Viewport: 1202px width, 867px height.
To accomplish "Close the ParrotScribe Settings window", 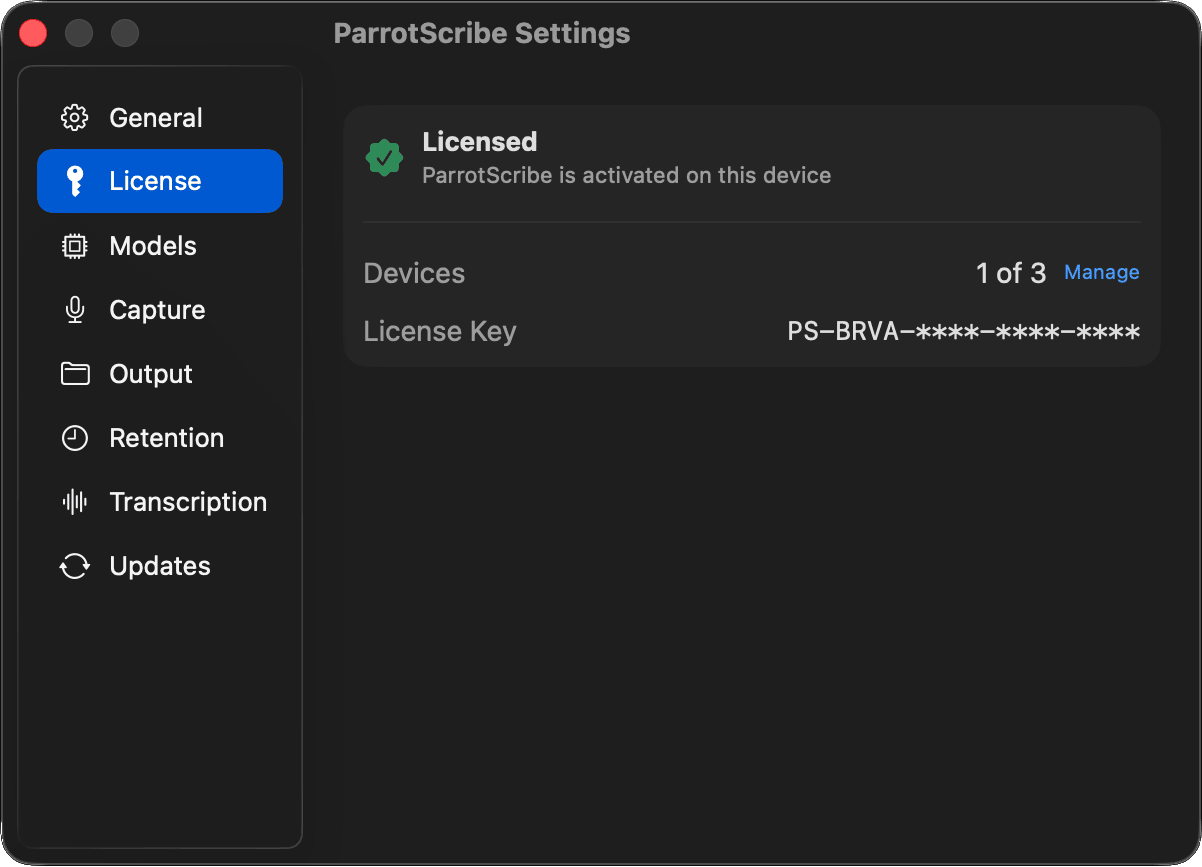I will 34,33.
